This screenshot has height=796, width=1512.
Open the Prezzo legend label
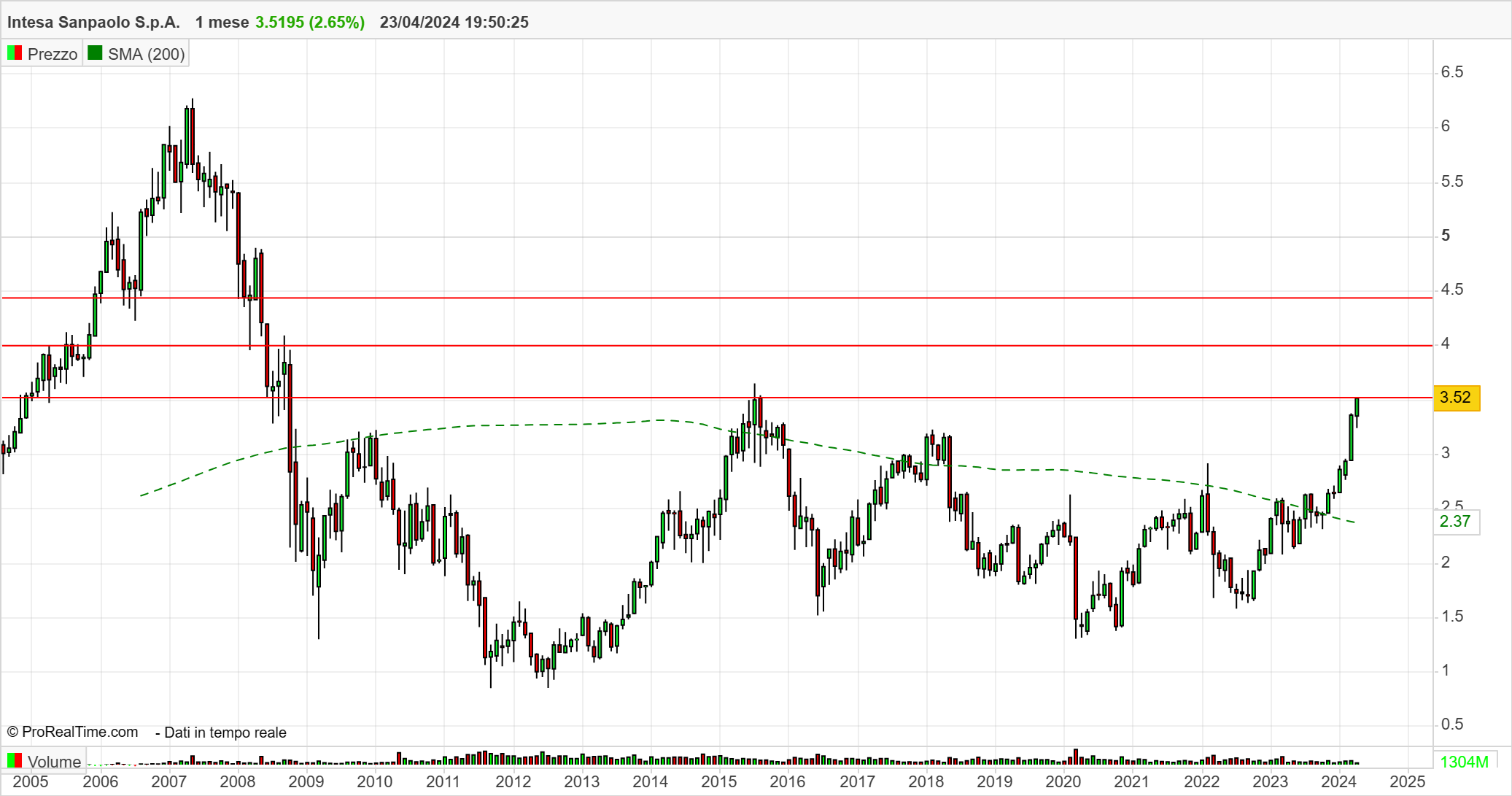(53, 54)
